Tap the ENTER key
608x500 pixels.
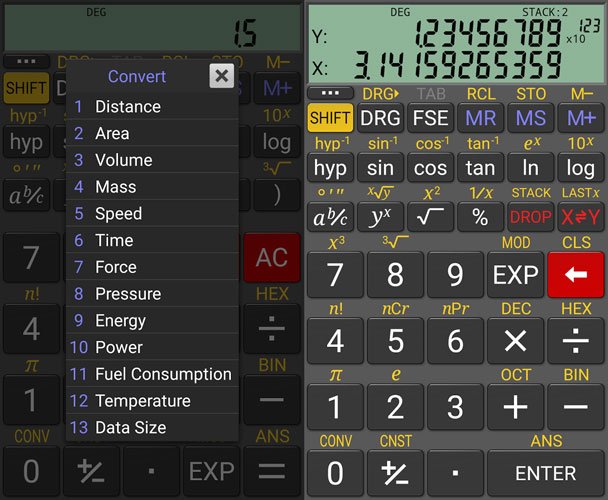coord(546,473)
